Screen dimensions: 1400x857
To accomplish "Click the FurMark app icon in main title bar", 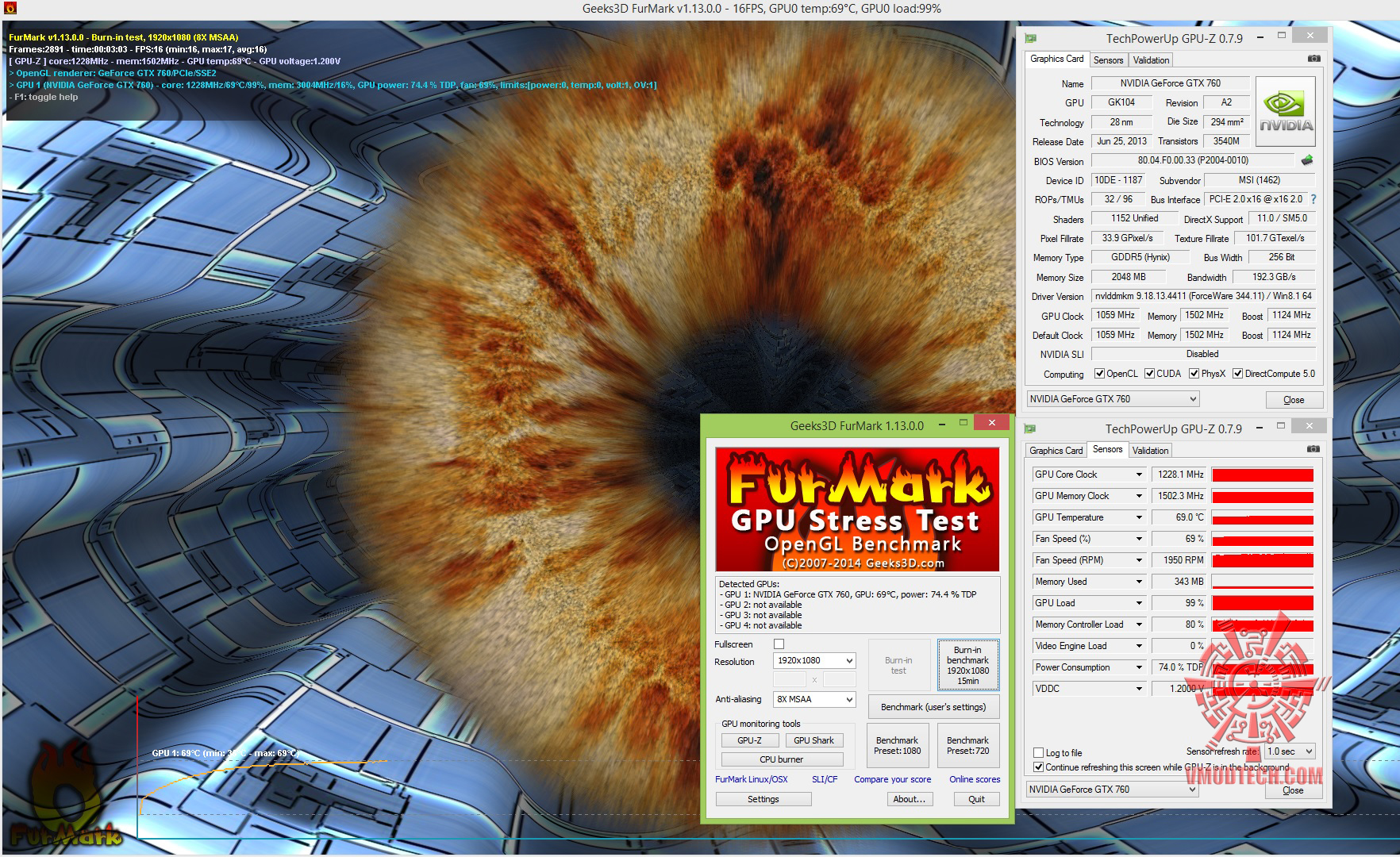I will [x=10, y=8].
